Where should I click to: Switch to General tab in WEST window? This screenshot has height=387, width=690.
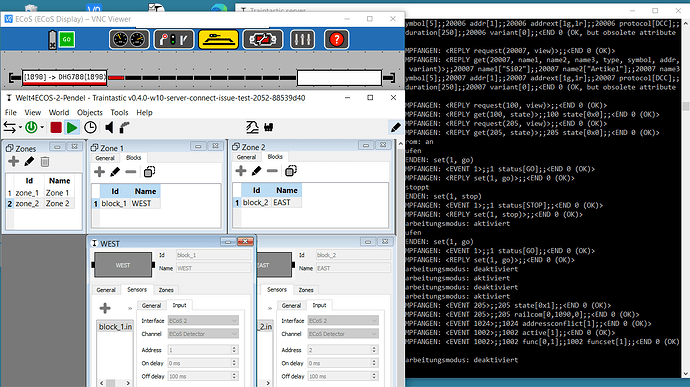(x=106, y=290)
